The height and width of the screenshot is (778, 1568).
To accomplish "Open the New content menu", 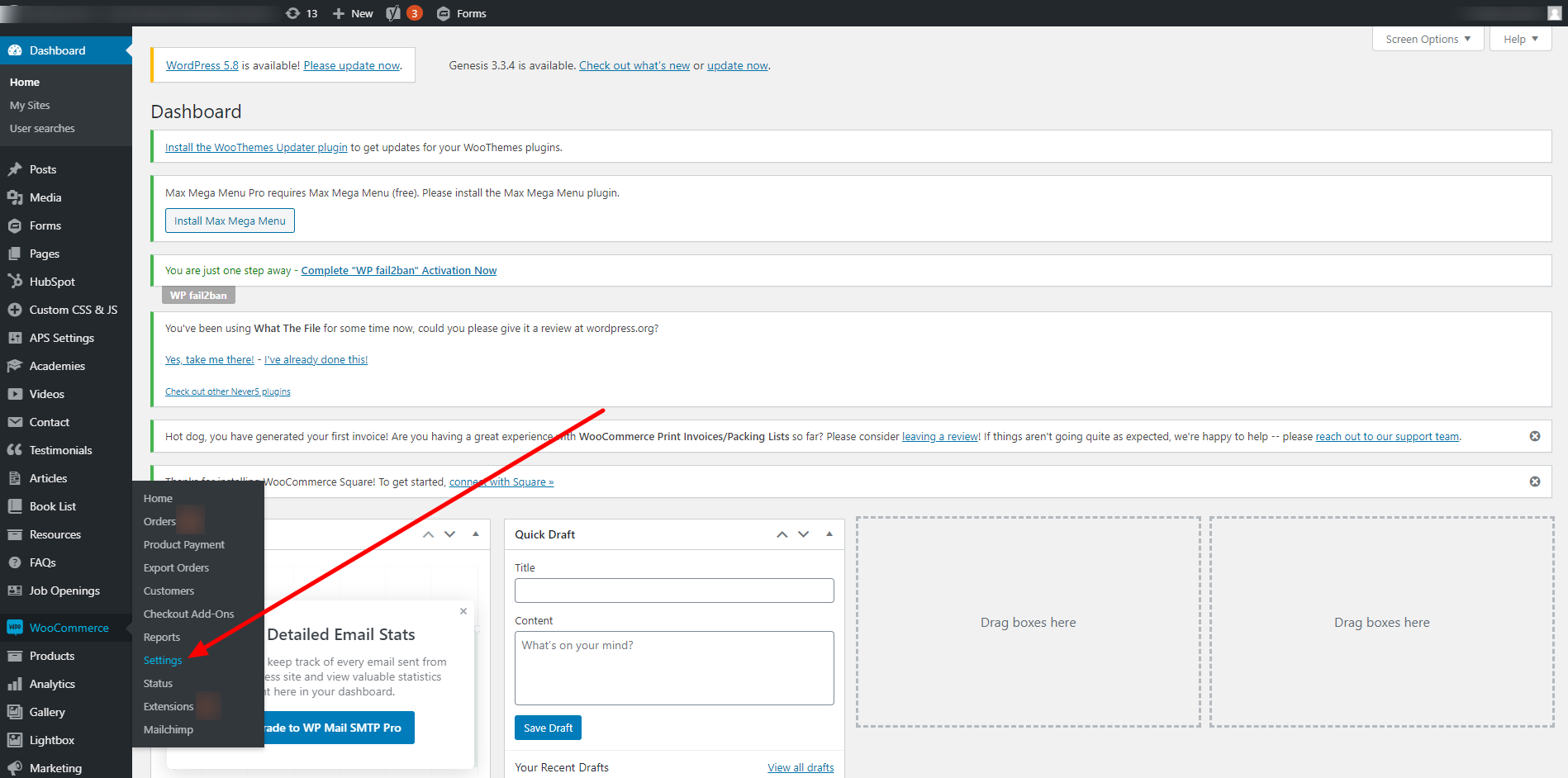I will [x=353, y=13].
